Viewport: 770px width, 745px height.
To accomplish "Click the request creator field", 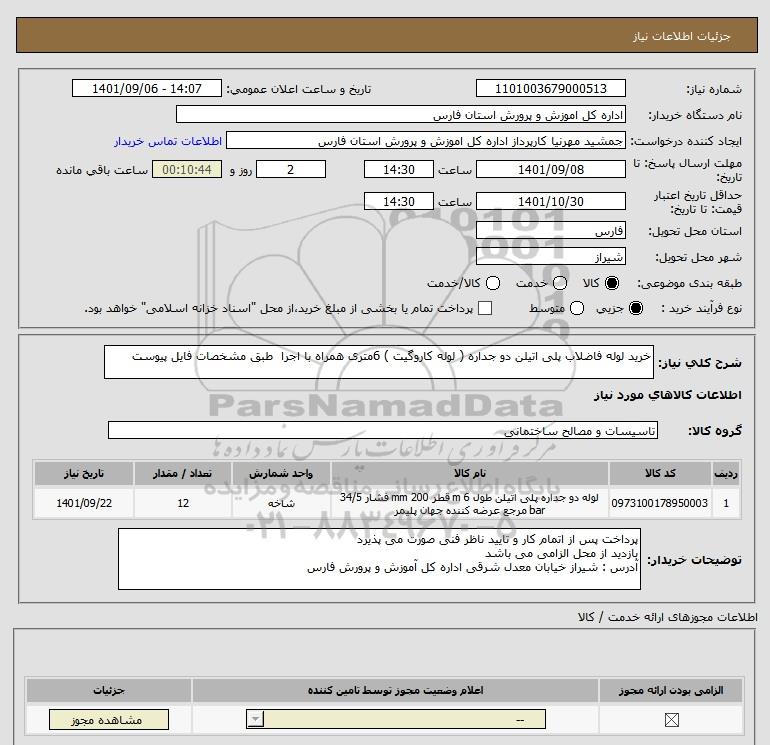I will point(426,141).
